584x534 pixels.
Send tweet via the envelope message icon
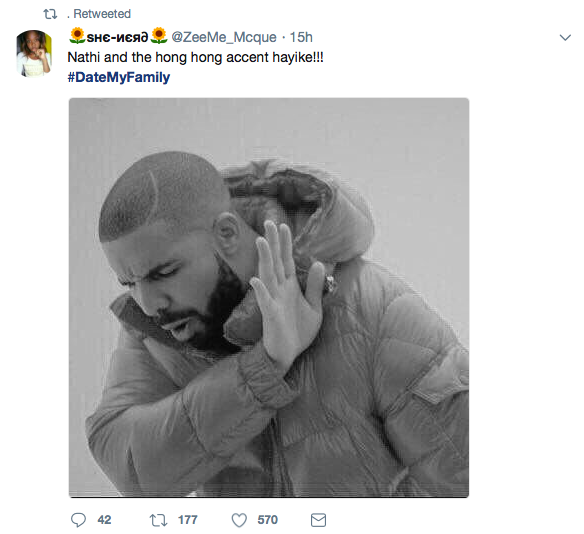(x=318, y=520)
